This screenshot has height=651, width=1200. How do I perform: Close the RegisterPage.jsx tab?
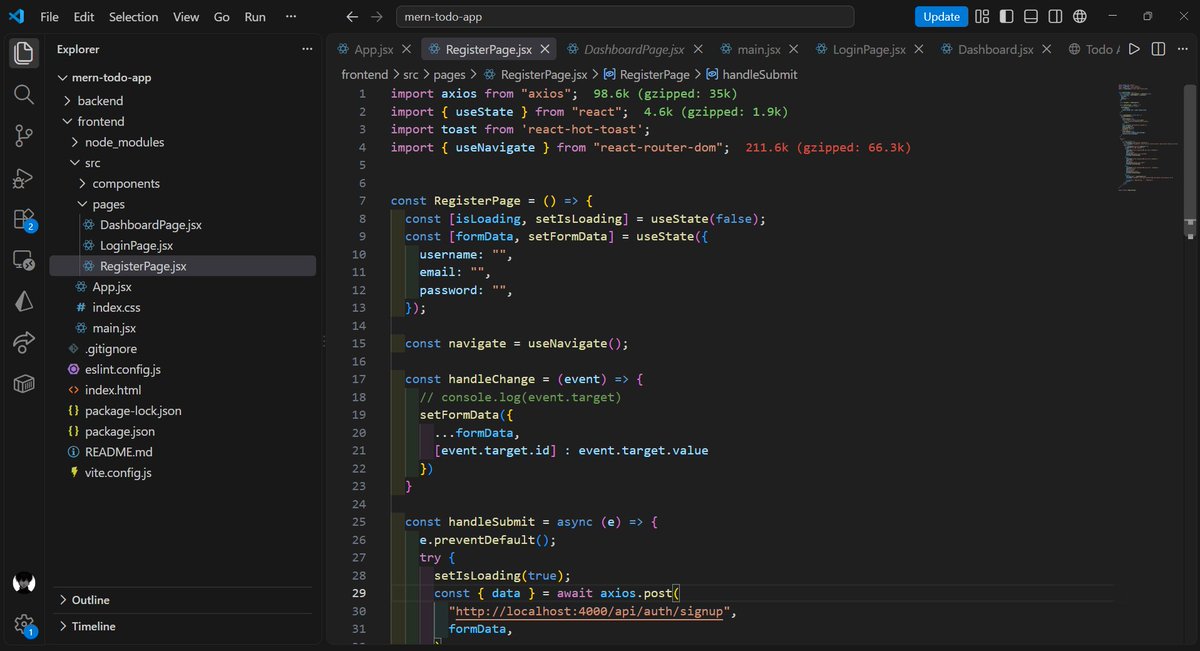547,49
